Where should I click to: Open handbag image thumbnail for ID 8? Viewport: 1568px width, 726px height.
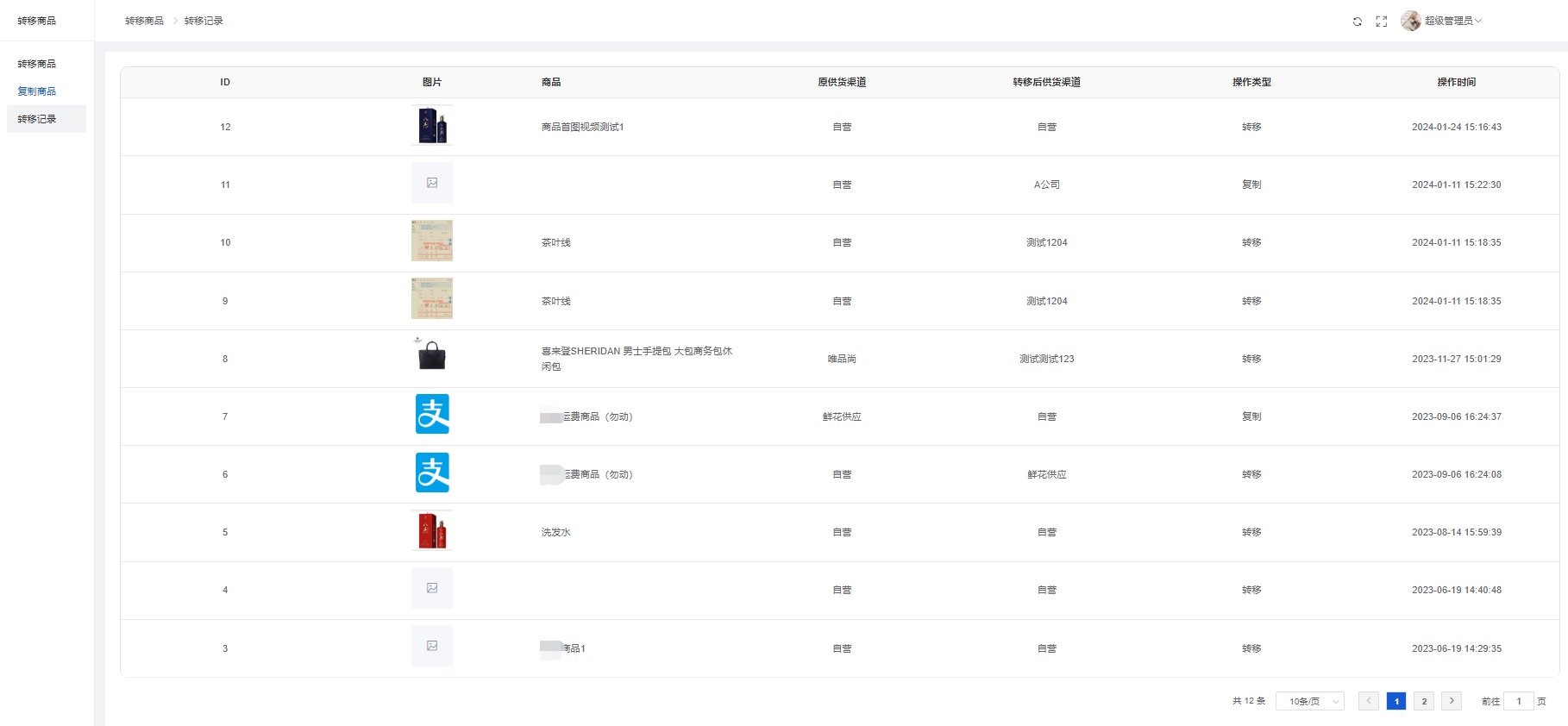click(x=432, y=357)
